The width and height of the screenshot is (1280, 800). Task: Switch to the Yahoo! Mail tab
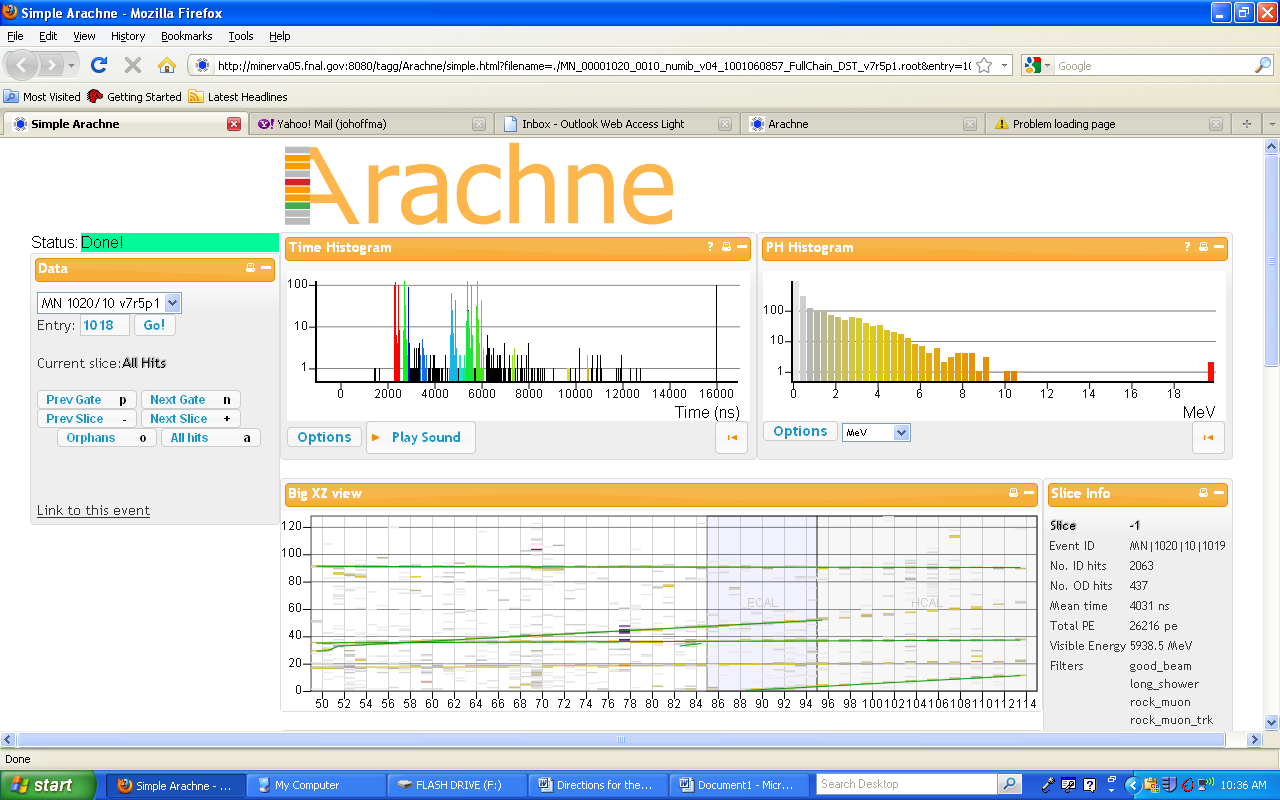[360, 124]
